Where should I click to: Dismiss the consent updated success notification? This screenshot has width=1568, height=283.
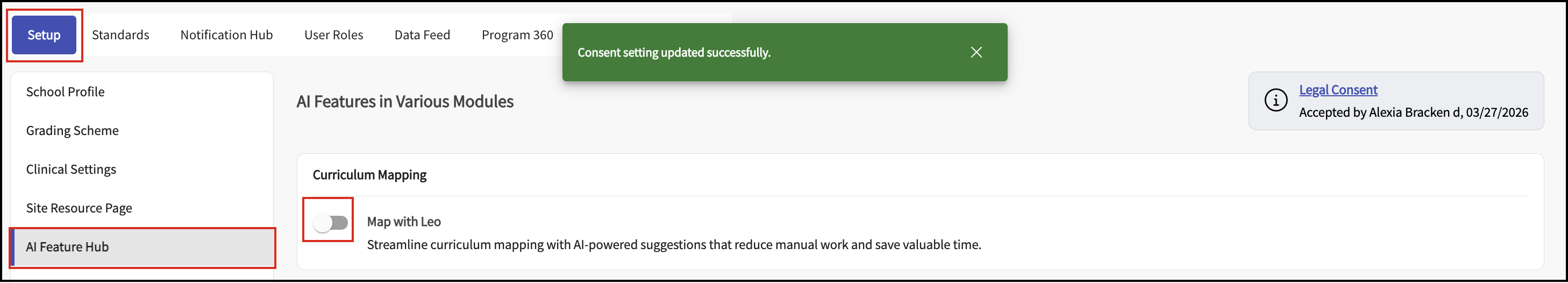[977, 52]
